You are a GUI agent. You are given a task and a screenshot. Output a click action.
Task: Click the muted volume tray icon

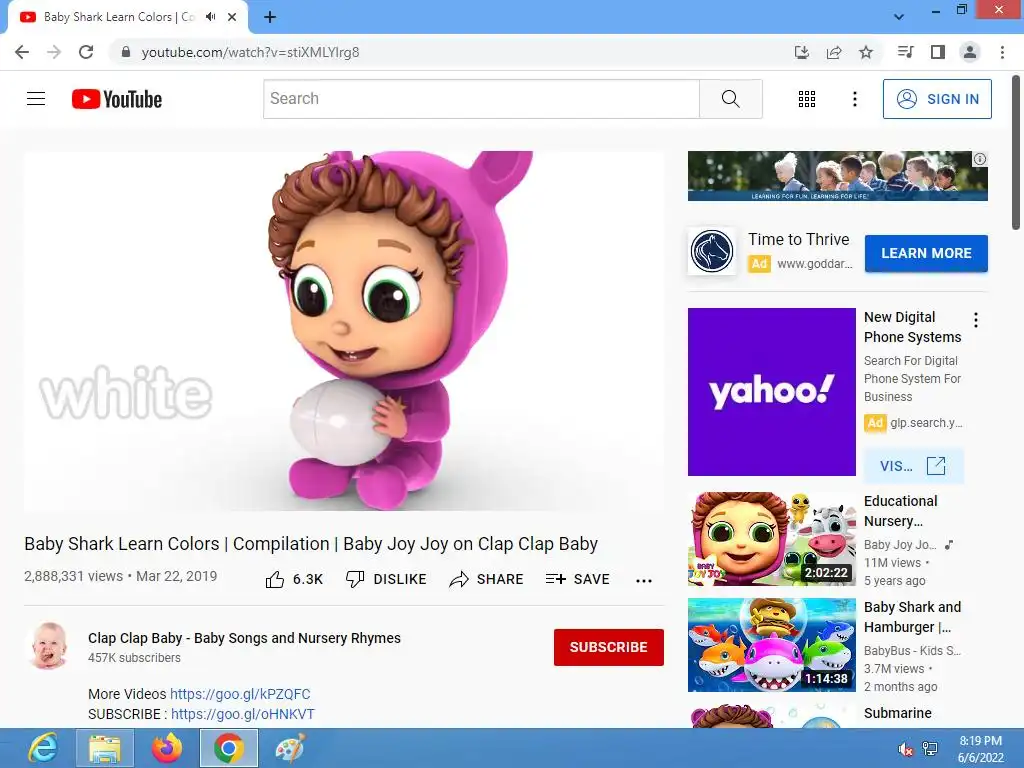[x=905, y=749]
